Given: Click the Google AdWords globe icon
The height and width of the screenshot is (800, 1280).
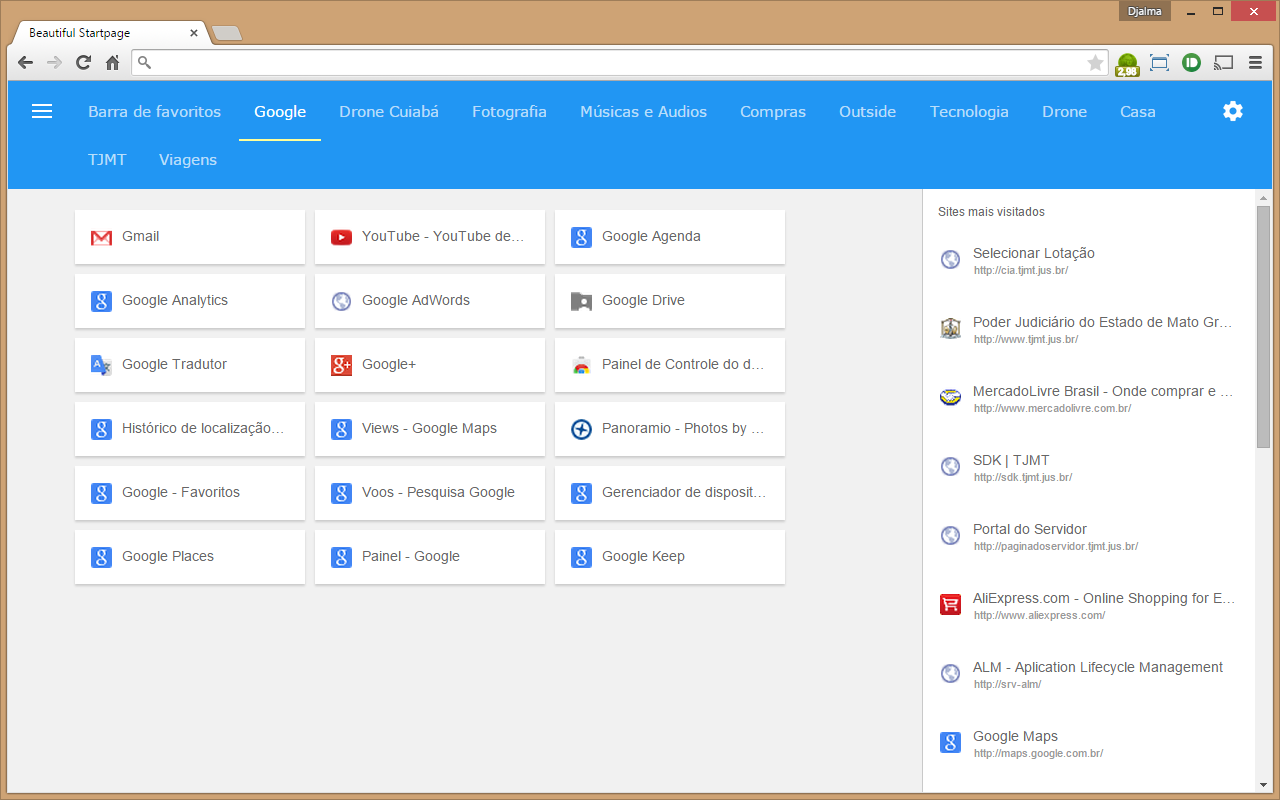Looking at the screenshot, I should 341,301.
